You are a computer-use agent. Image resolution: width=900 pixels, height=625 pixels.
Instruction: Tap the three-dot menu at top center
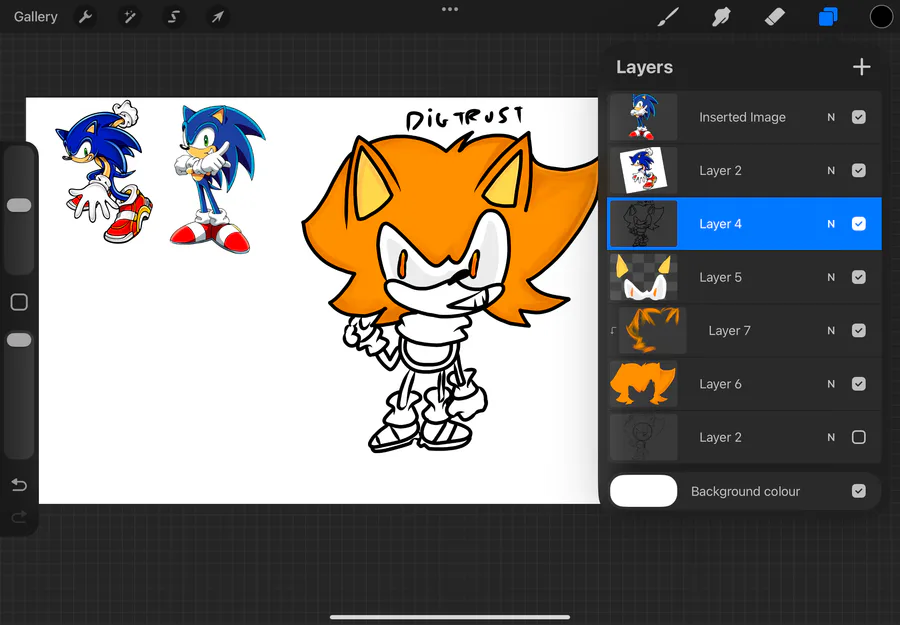450,9
